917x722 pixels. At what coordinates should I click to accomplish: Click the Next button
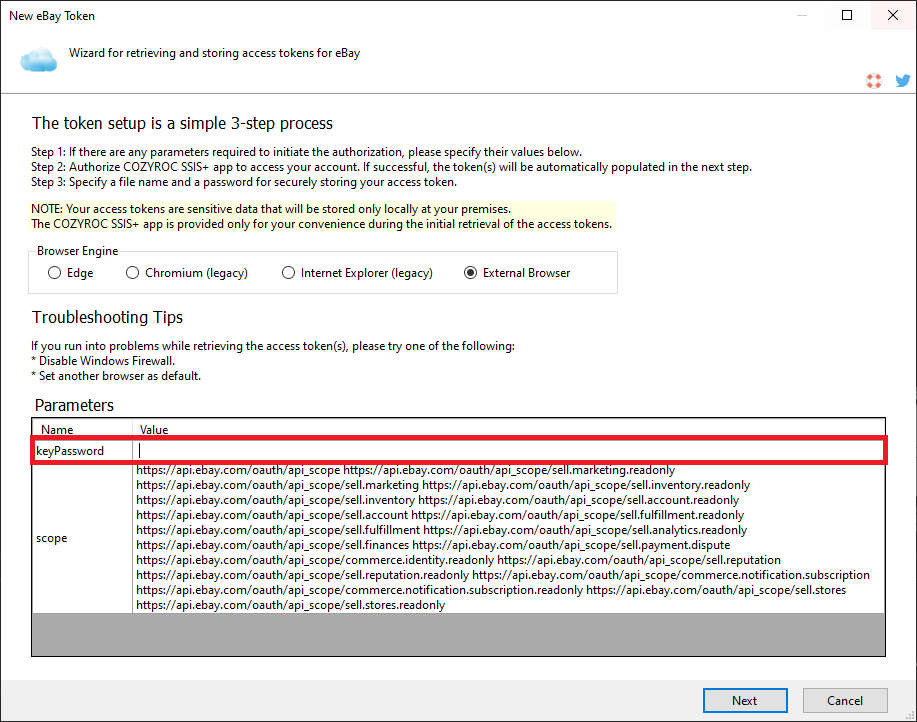click(744, 700)
